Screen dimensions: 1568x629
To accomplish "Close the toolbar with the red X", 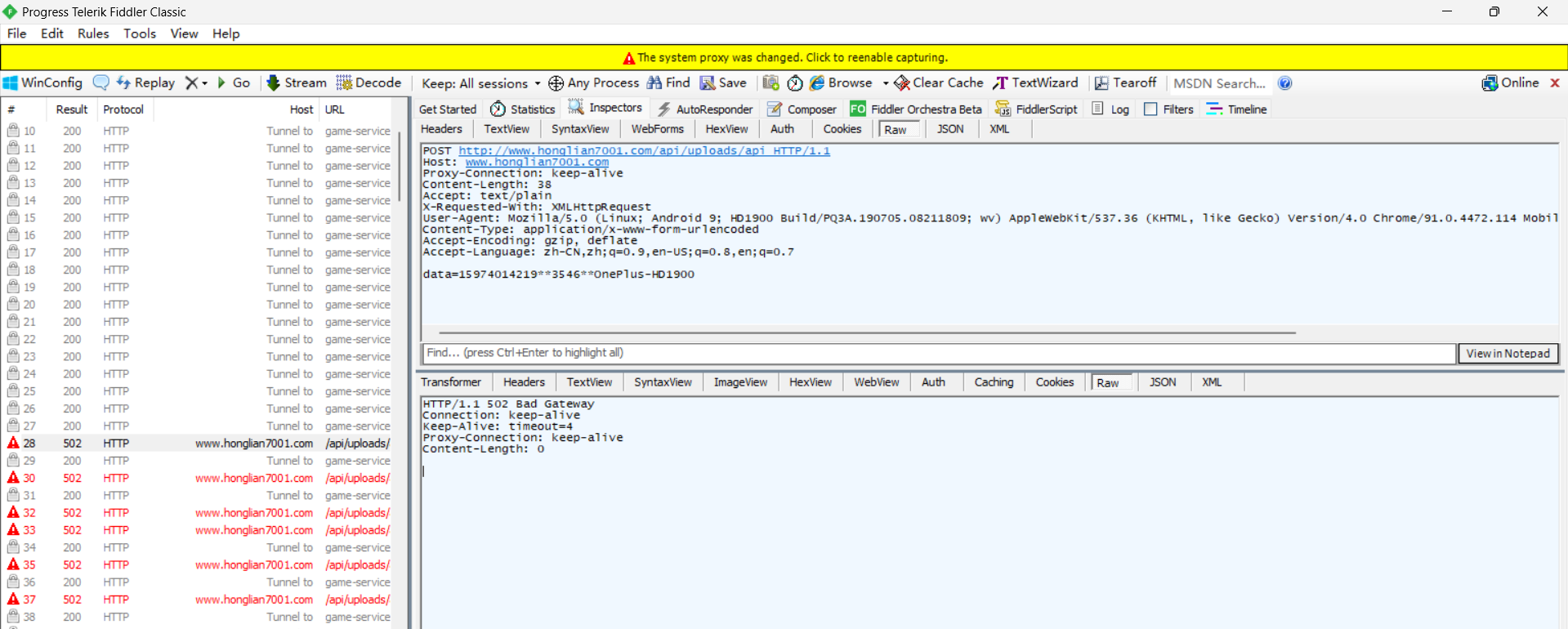I will (x=1555, y=83).
